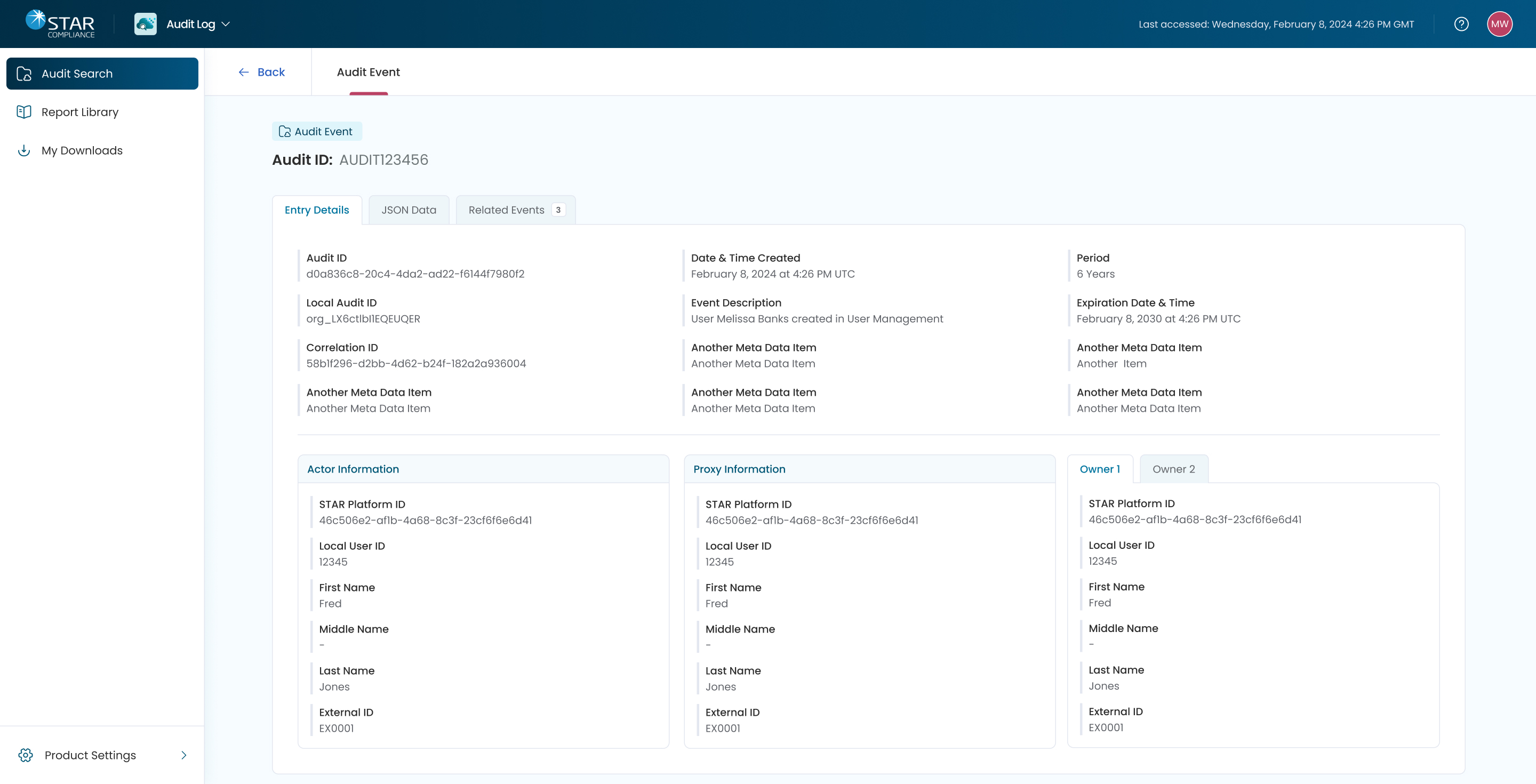The width and height of the screenshot is (1536, 784).
Task: Select the Entry Details tab
Action: pos(317,210)
